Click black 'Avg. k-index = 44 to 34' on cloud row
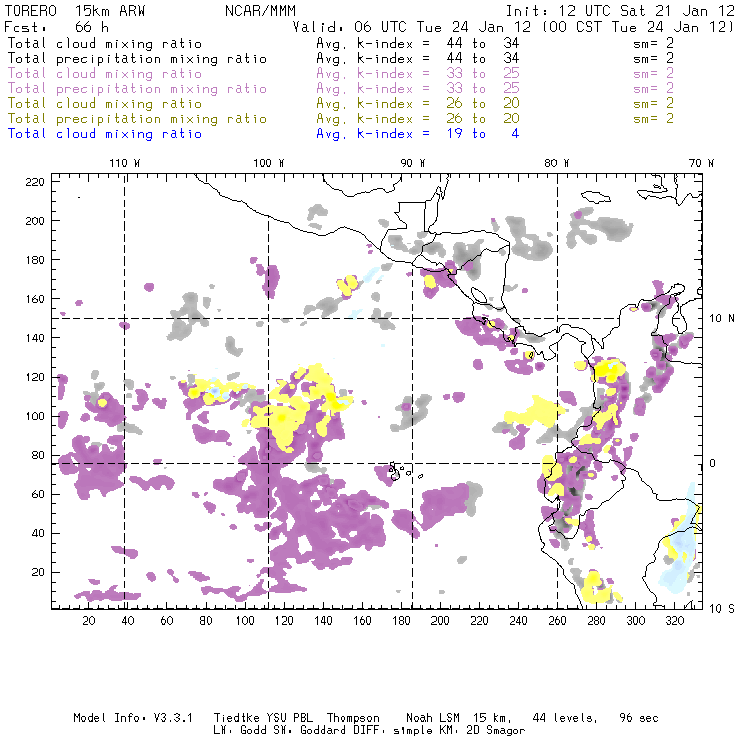 point(418,44)
